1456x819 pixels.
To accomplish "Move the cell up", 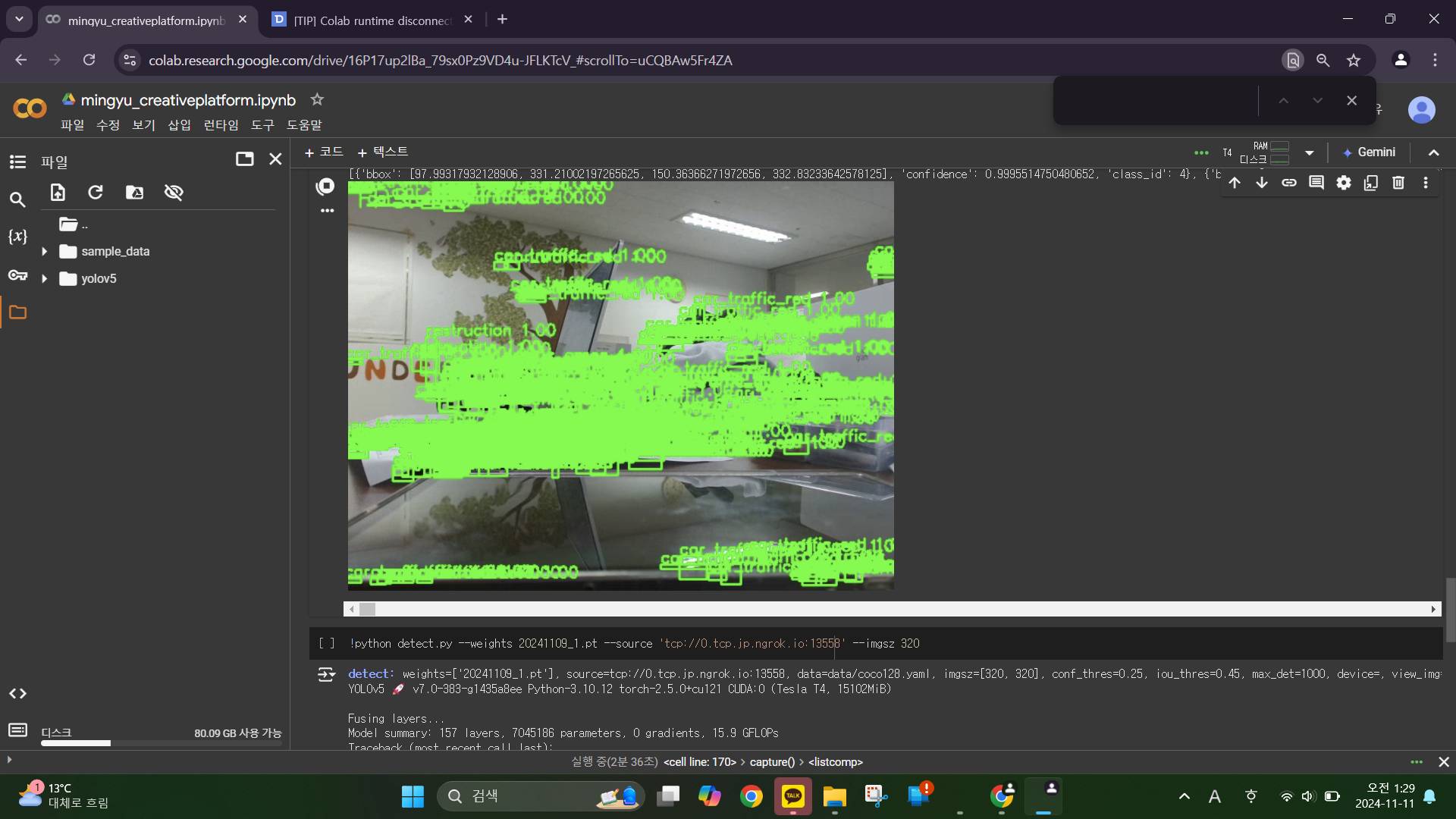I will point(1235,183).
